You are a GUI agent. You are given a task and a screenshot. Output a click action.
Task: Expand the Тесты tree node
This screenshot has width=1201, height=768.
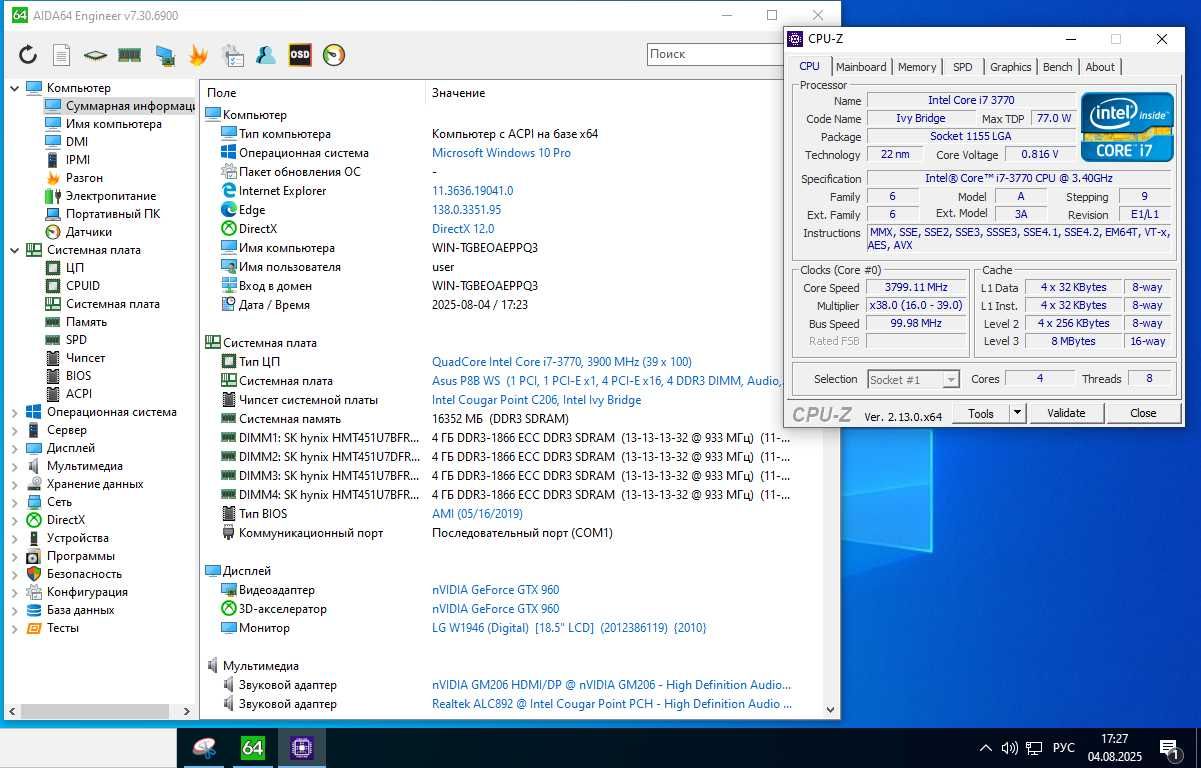pos(15,628)
